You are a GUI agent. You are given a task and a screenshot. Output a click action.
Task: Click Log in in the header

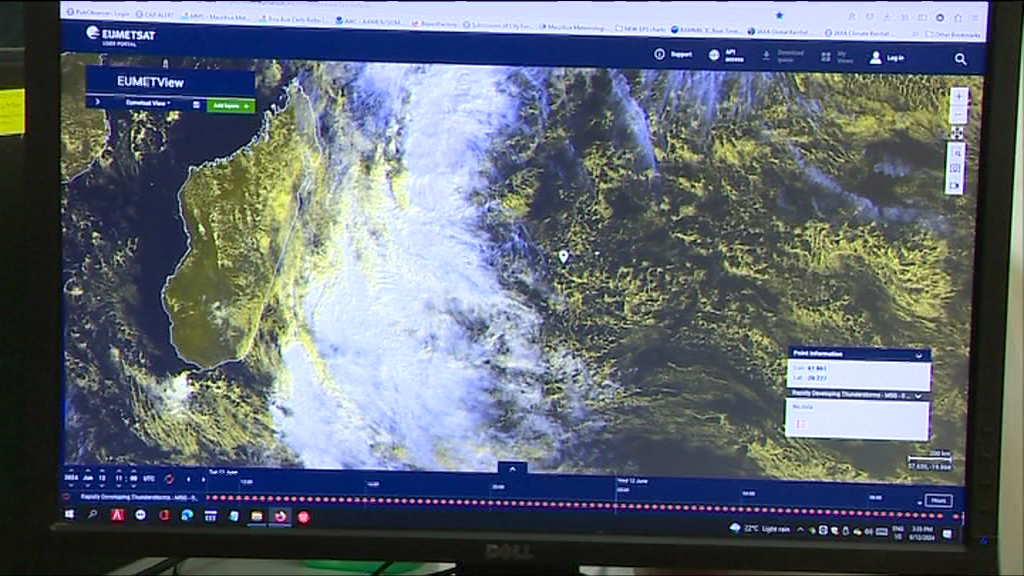click(x=886, y=58)
